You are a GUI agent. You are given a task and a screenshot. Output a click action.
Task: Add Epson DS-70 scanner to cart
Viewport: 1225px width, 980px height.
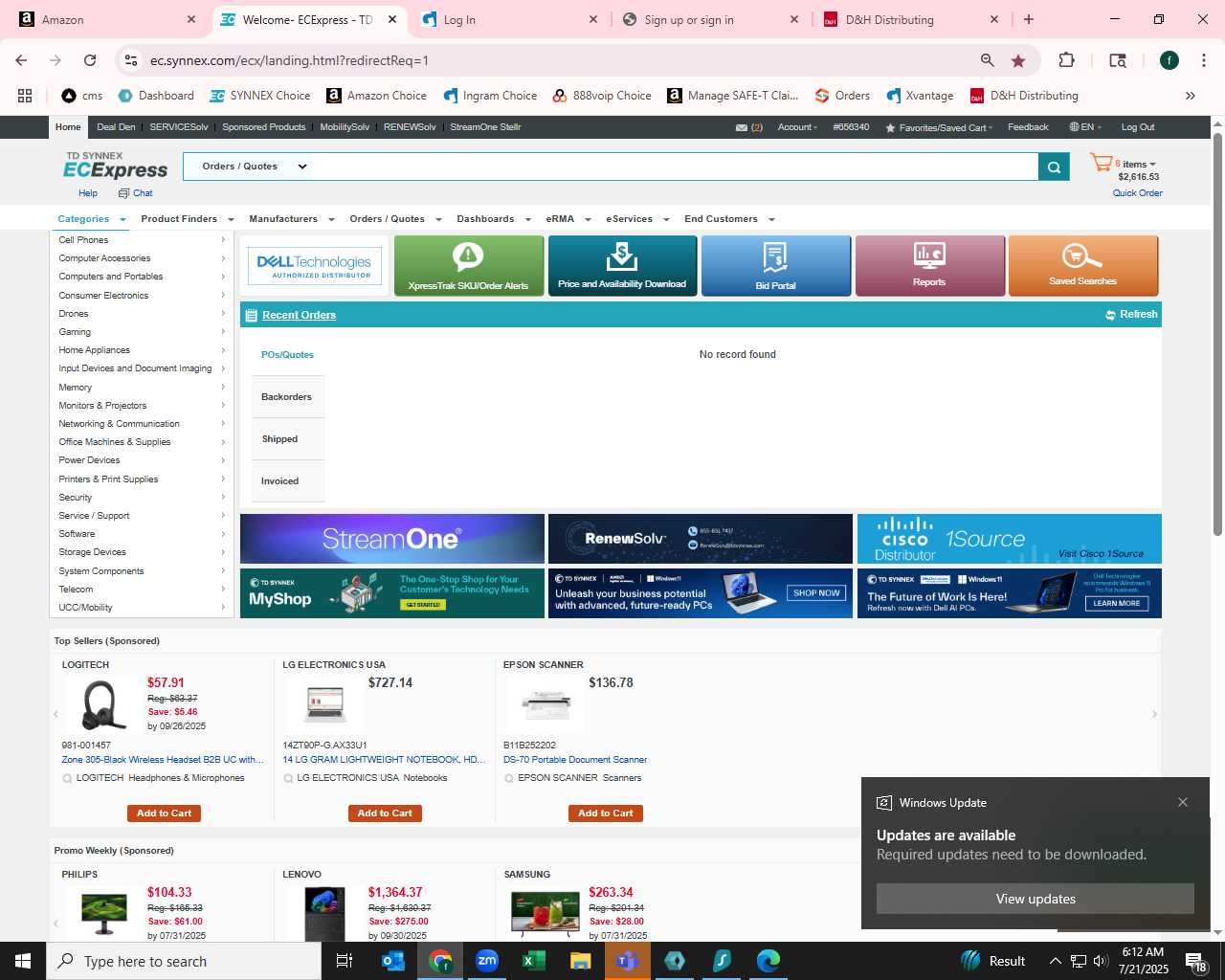click(605, 813)
